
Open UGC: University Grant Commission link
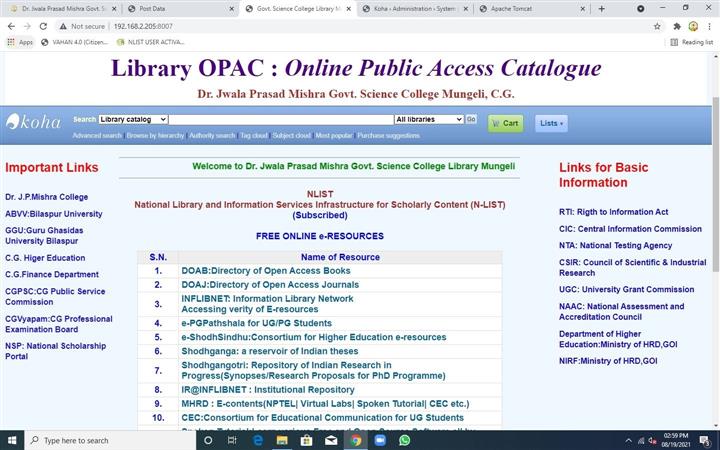[626, 290]
